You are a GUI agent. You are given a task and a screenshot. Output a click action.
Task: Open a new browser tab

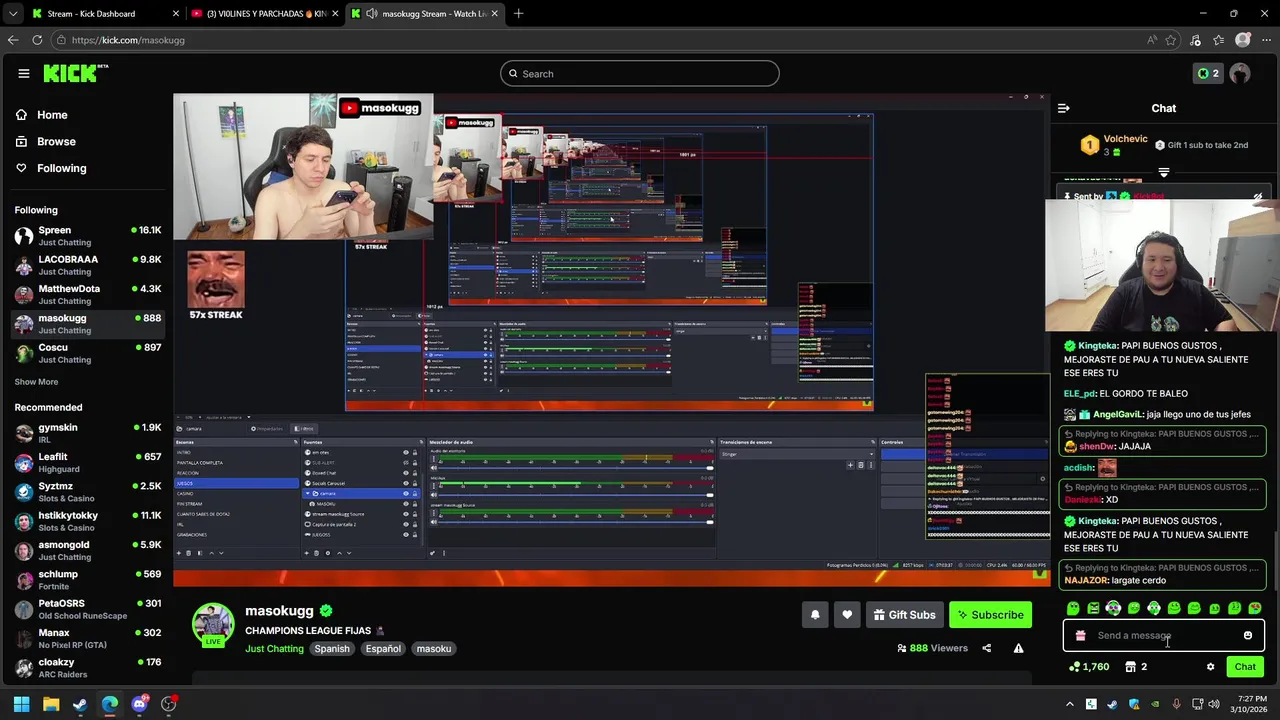click(518, 14)
